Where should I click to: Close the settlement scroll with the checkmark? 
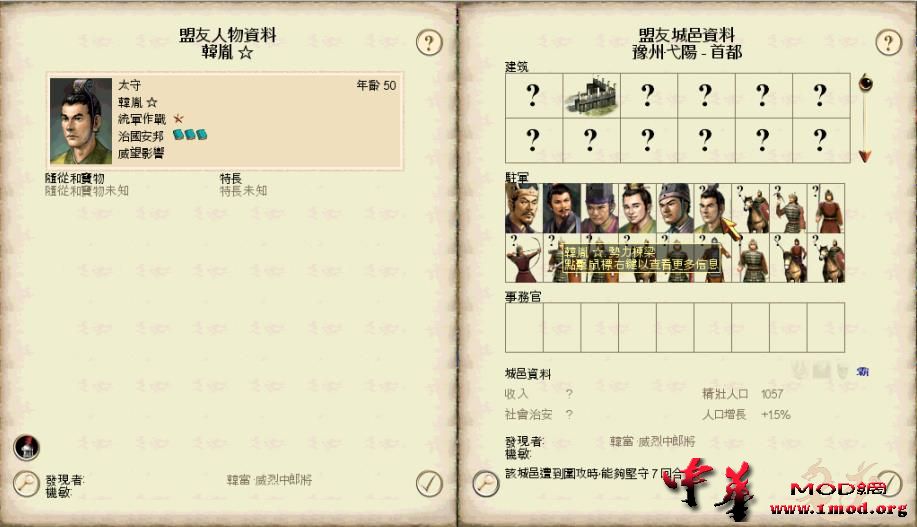pos(888,484)
